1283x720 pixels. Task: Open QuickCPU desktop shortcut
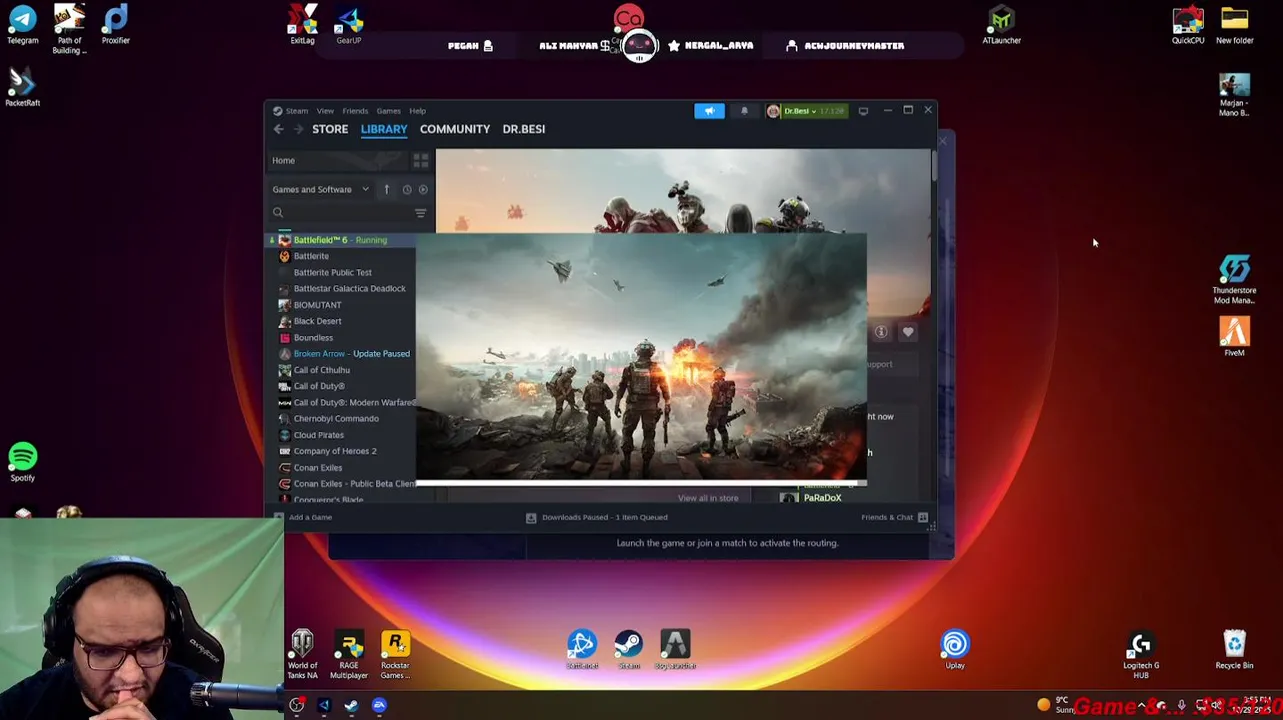1188,25
